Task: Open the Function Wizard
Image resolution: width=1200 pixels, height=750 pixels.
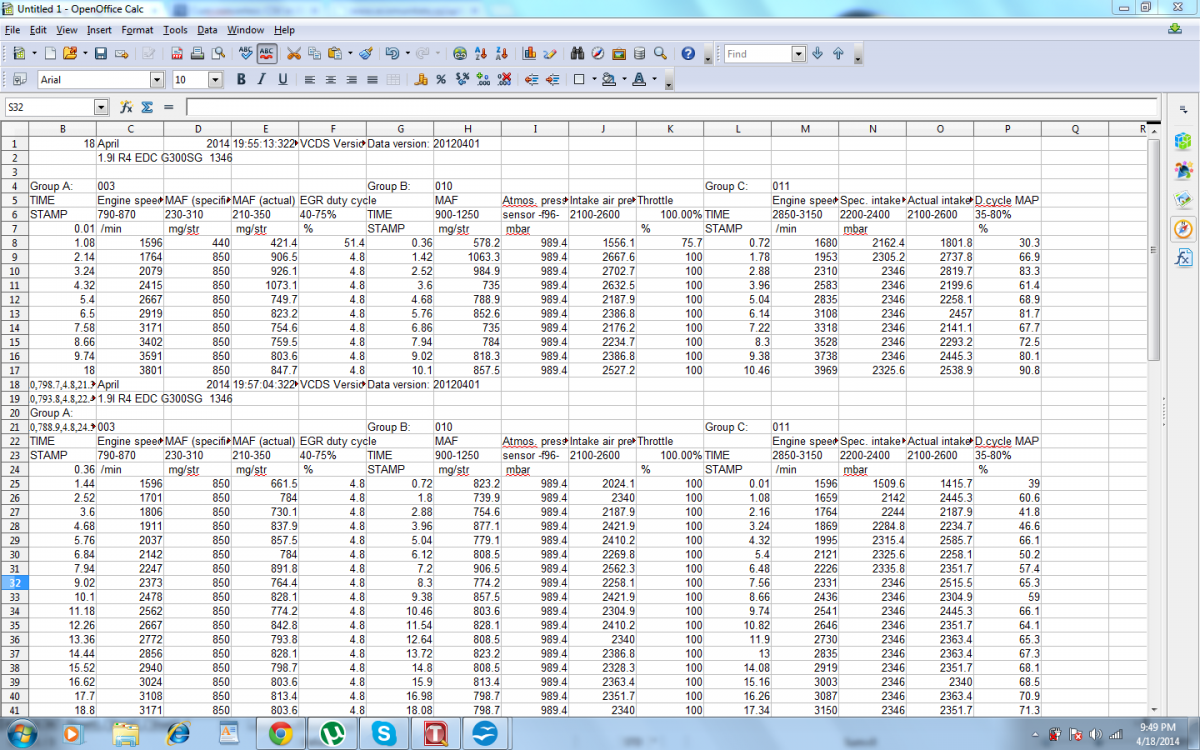Action: pos(127,107)
